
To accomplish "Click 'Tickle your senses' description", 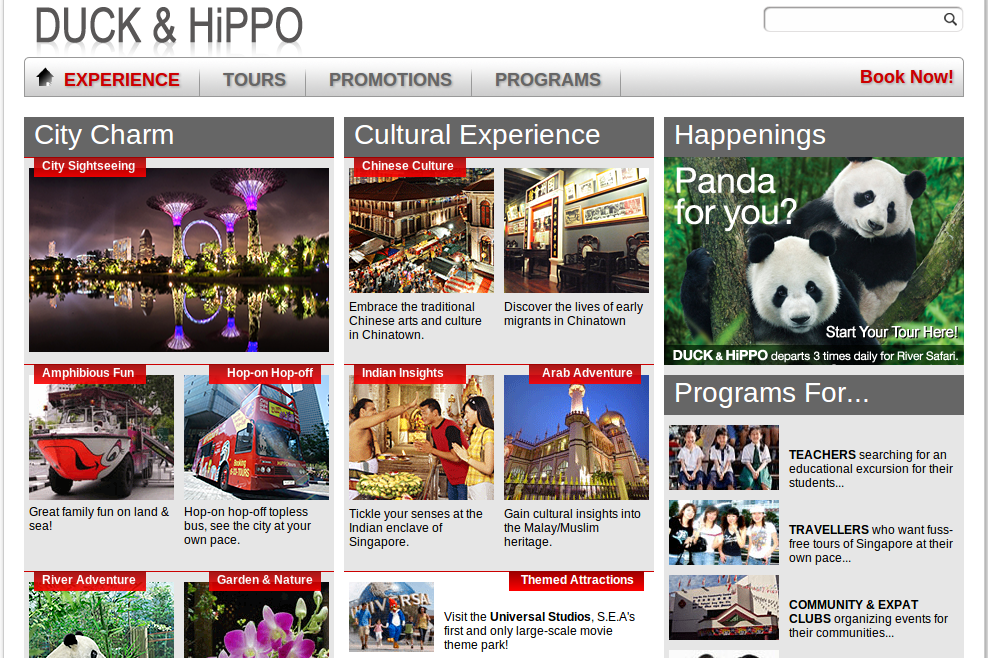I will point(416,528).
